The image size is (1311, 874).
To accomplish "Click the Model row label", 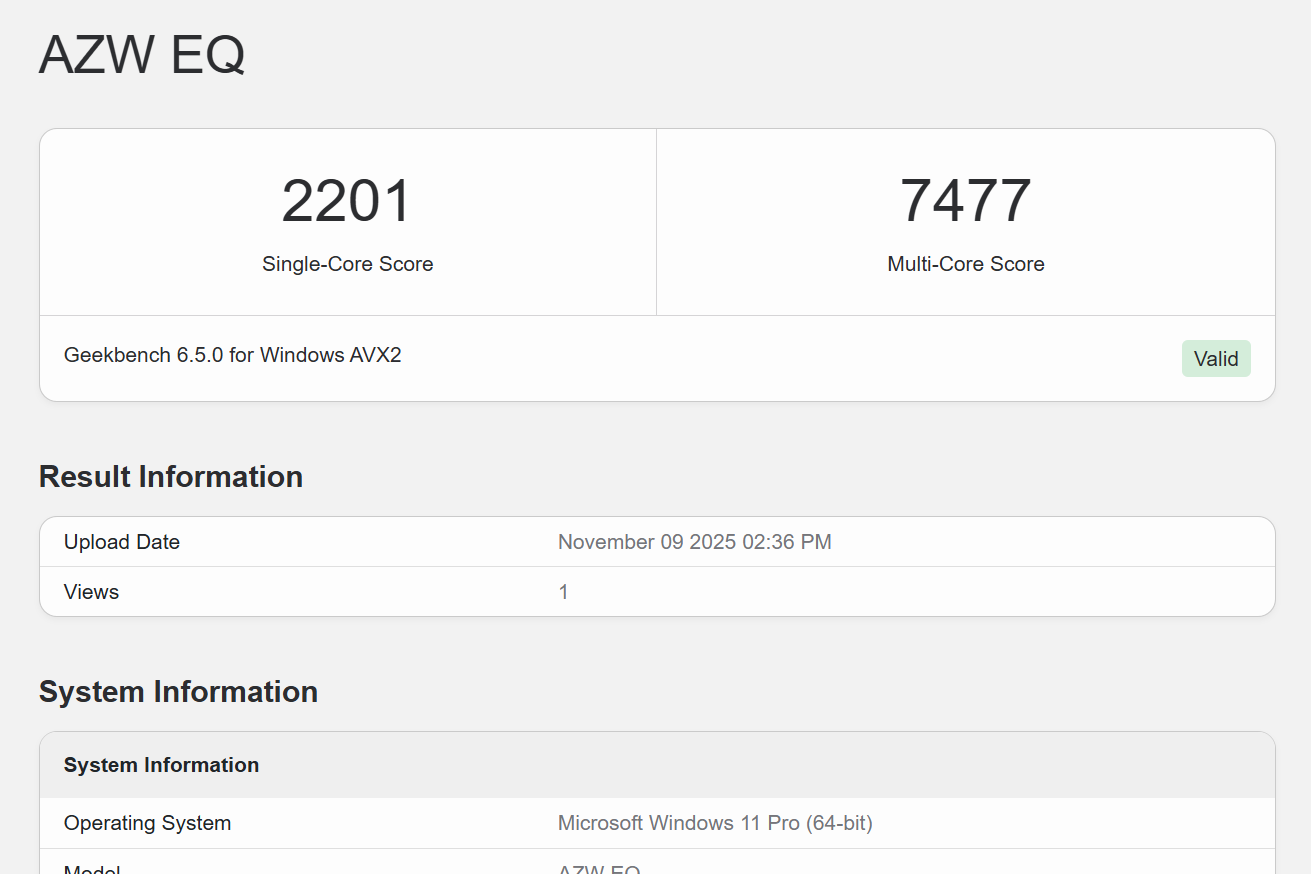I will pos(92,868).
